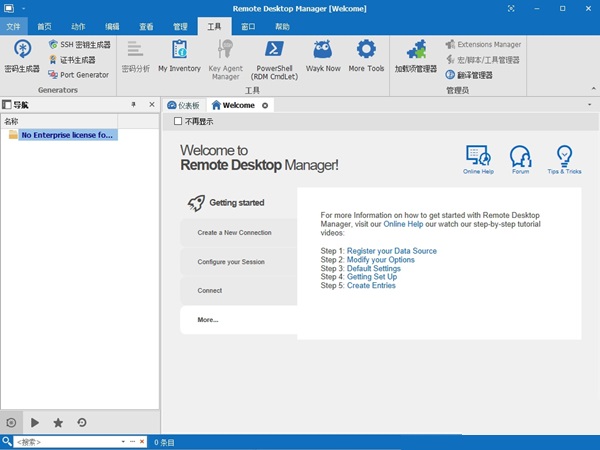Click the Register your Data Source link
This screenshot has height=450, width=600.
(391, 251)
